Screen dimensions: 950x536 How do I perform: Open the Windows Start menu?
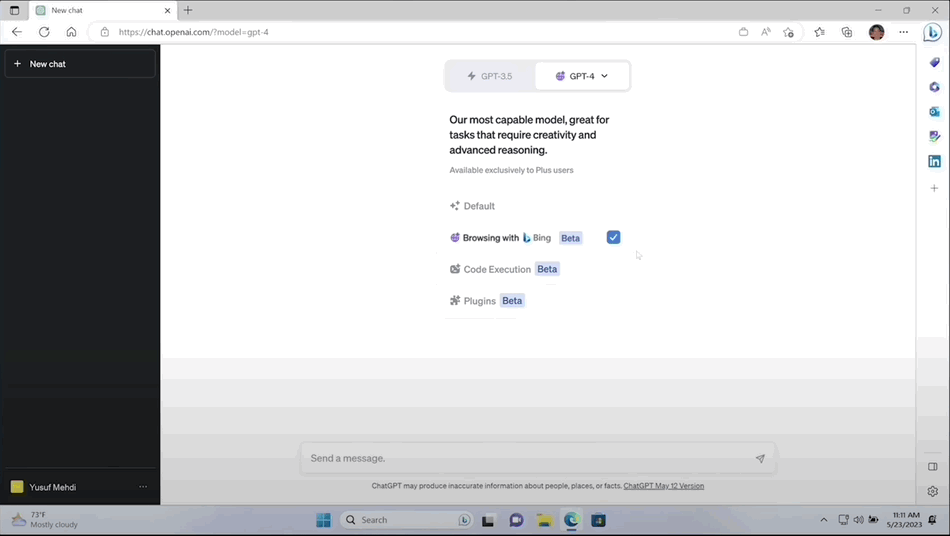point(324,520)
